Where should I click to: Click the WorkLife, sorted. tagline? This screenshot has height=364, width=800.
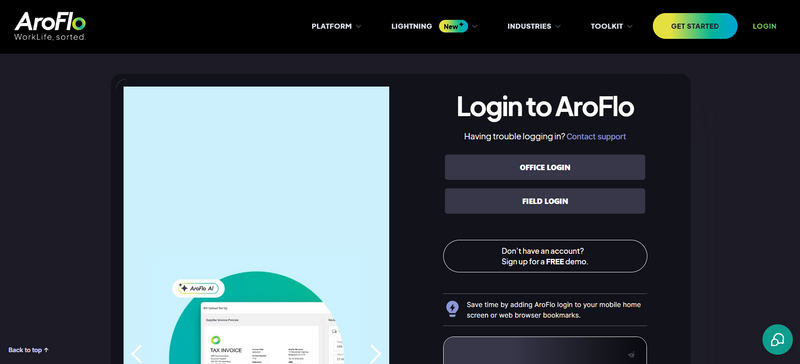pyautogui.click(x=50, y=37)
